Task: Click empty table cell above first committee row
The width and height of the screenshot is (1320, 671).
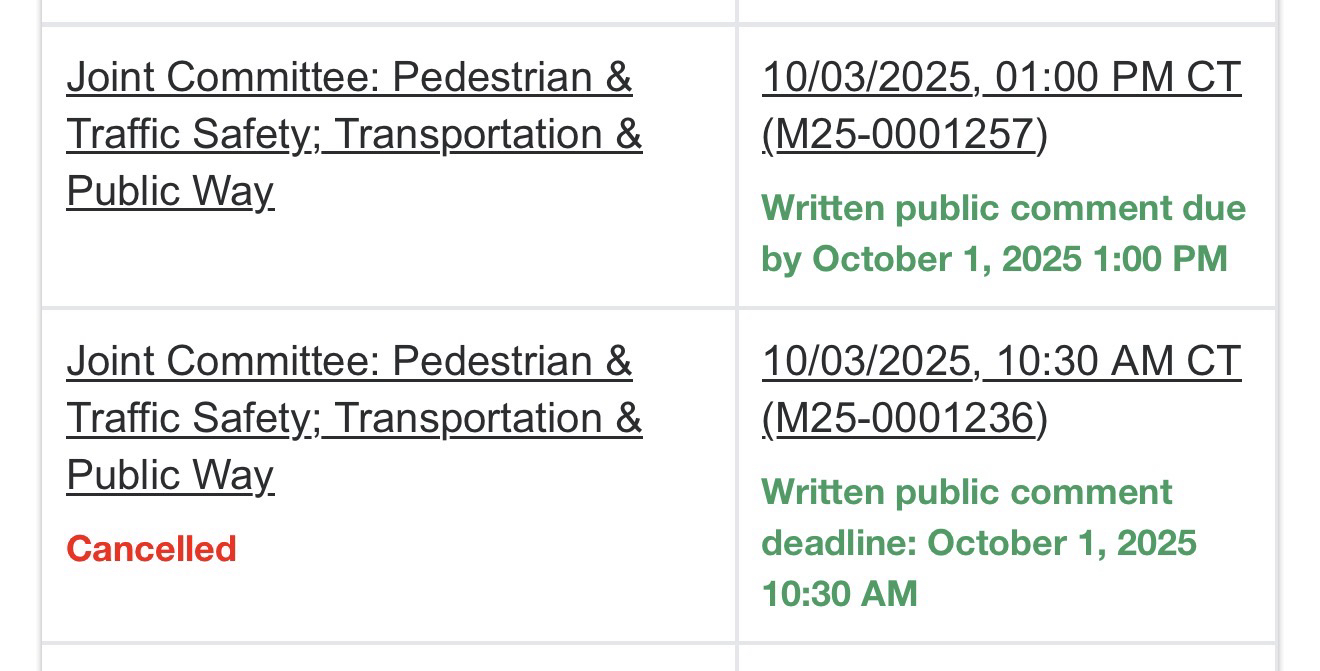Action: [x=388, y=10]
